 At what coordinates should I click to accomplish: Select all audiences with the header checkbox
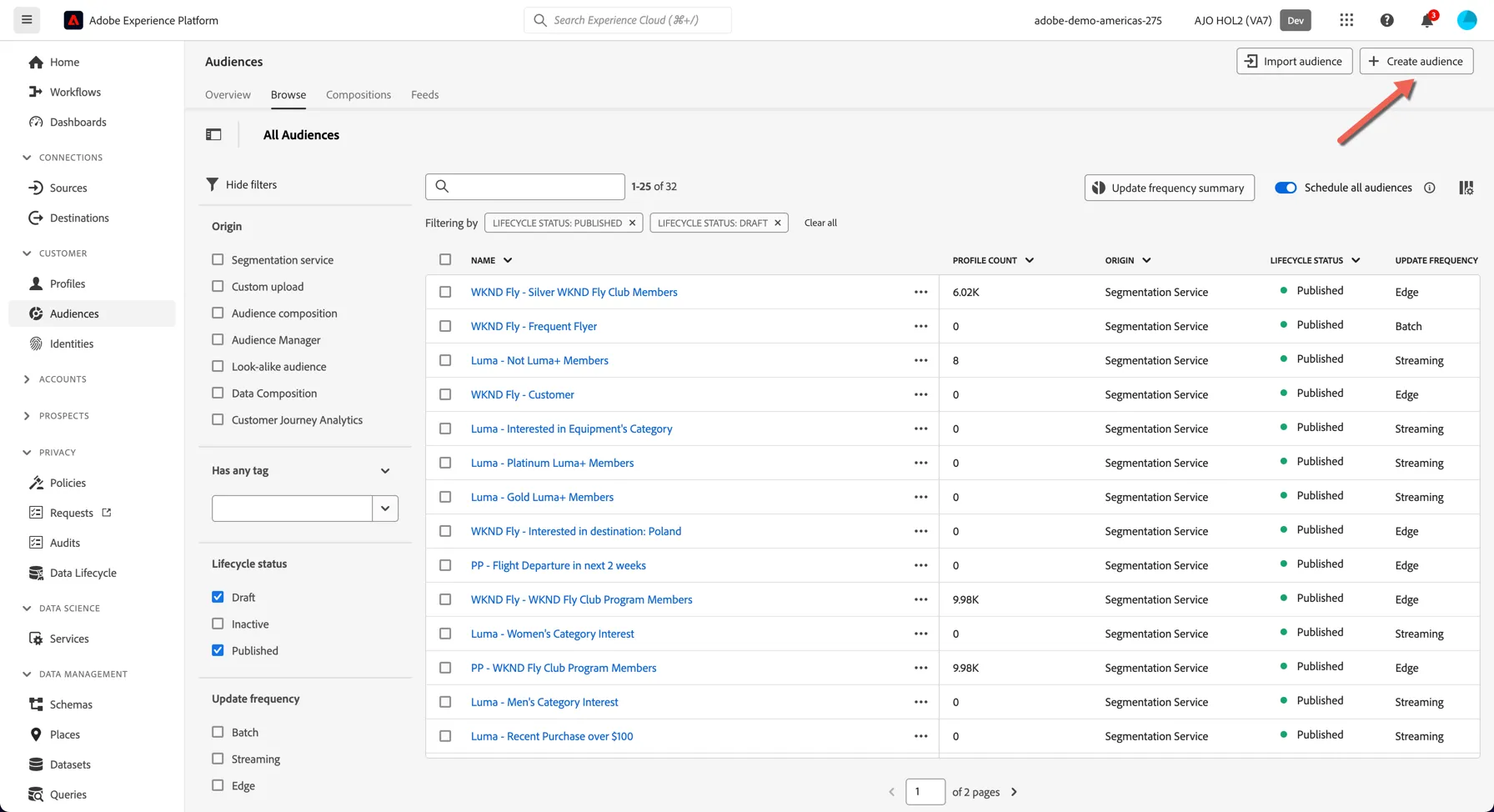pos(445,259)
